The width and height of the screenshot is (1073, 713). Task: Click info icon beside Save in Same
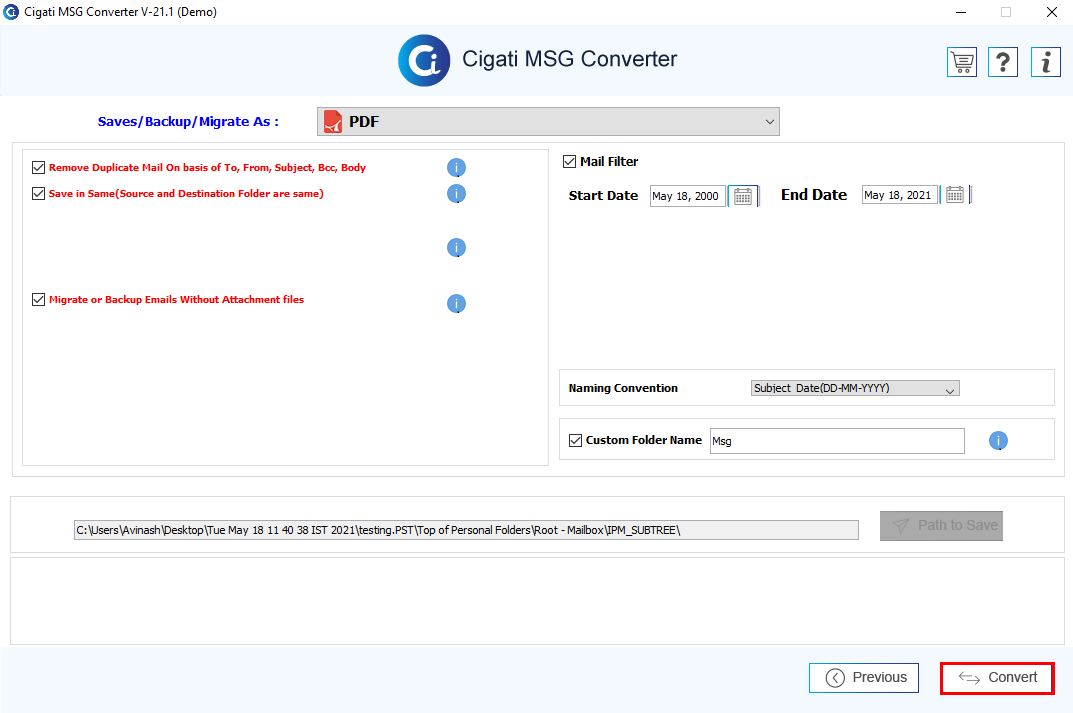(x=456, y=194)
